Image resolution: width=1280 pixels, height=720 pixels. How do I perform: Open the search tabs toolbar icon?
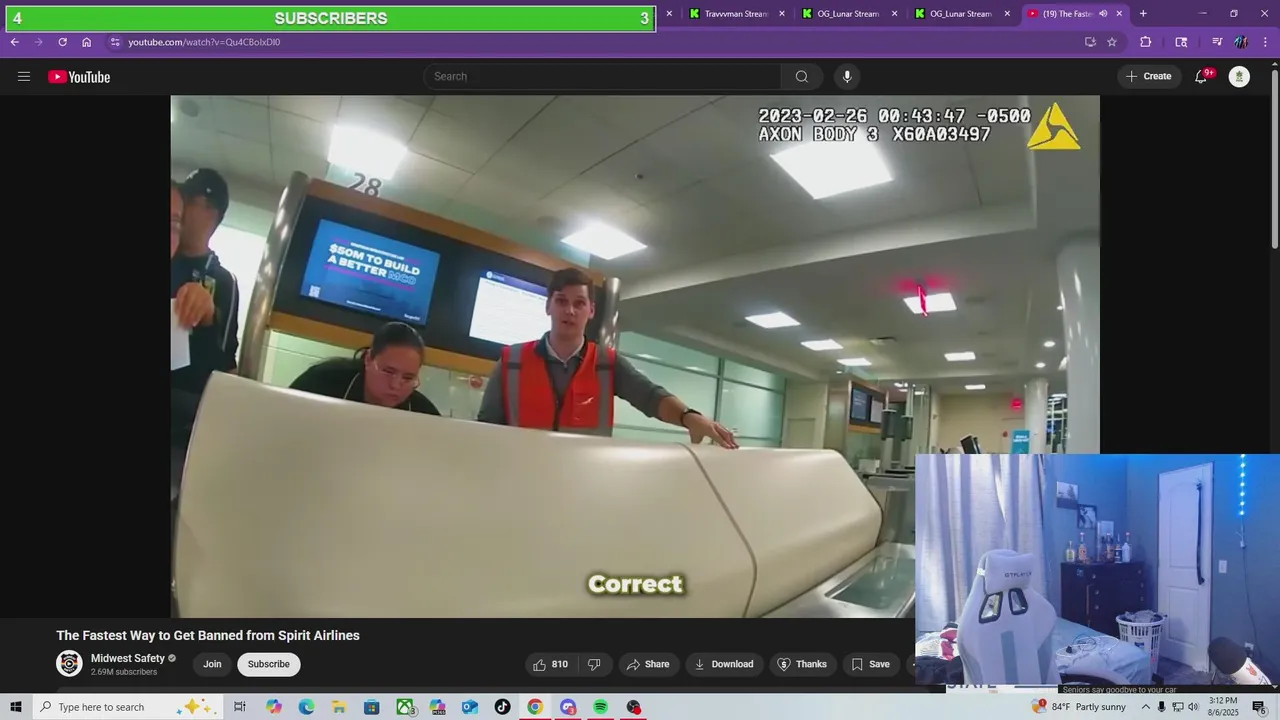tap(1181, 42)
